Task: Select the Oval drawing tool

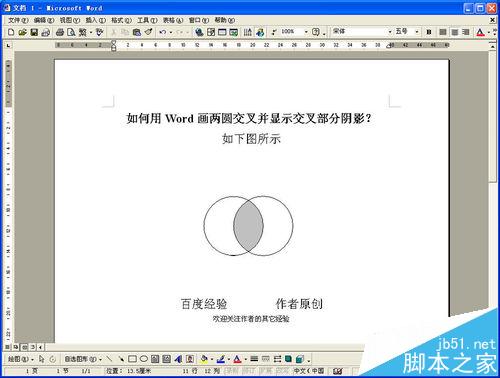Action: [144, 359]
